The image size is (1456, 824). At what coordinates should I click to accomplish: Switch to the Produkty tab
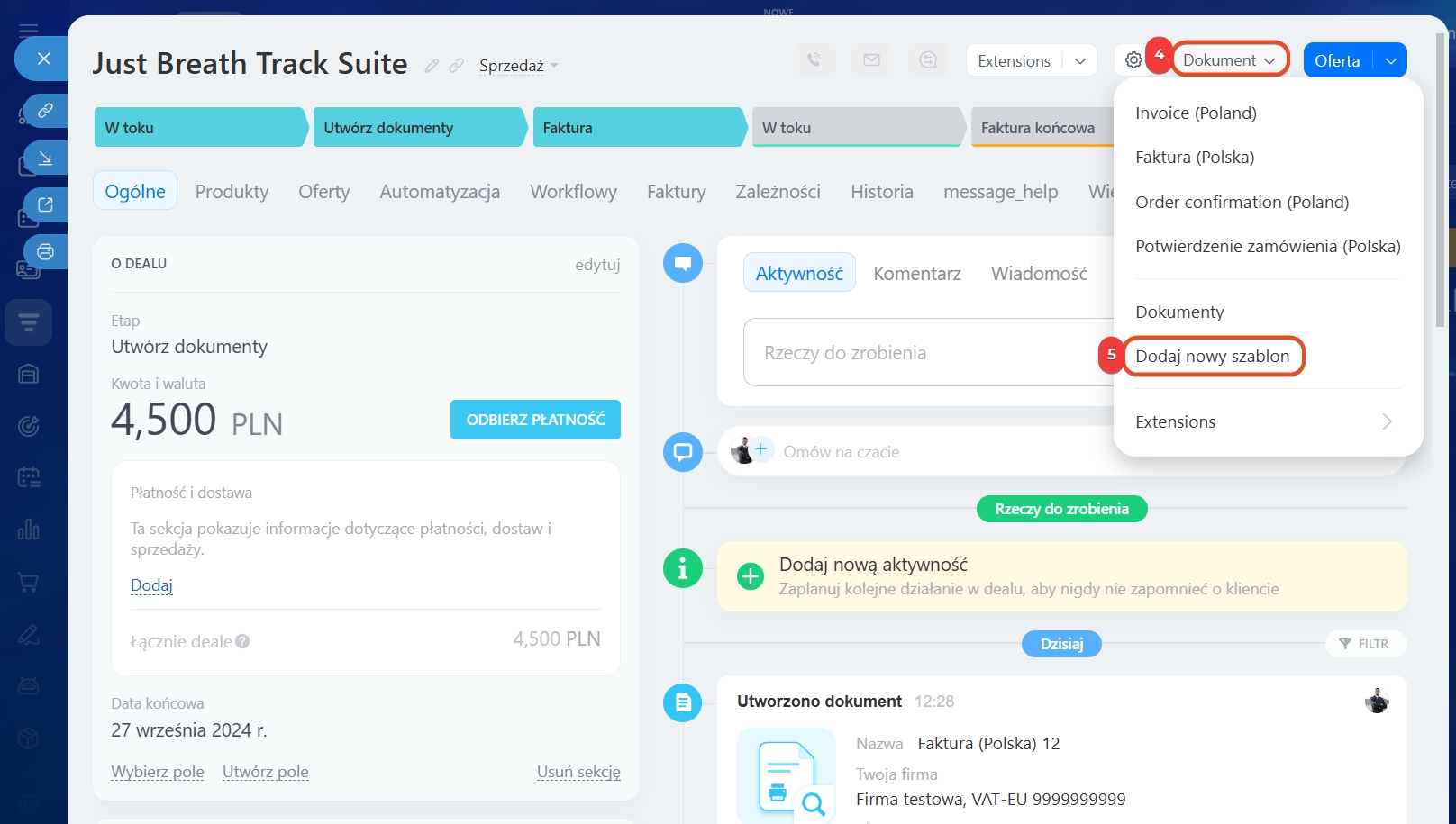(232, 192)
